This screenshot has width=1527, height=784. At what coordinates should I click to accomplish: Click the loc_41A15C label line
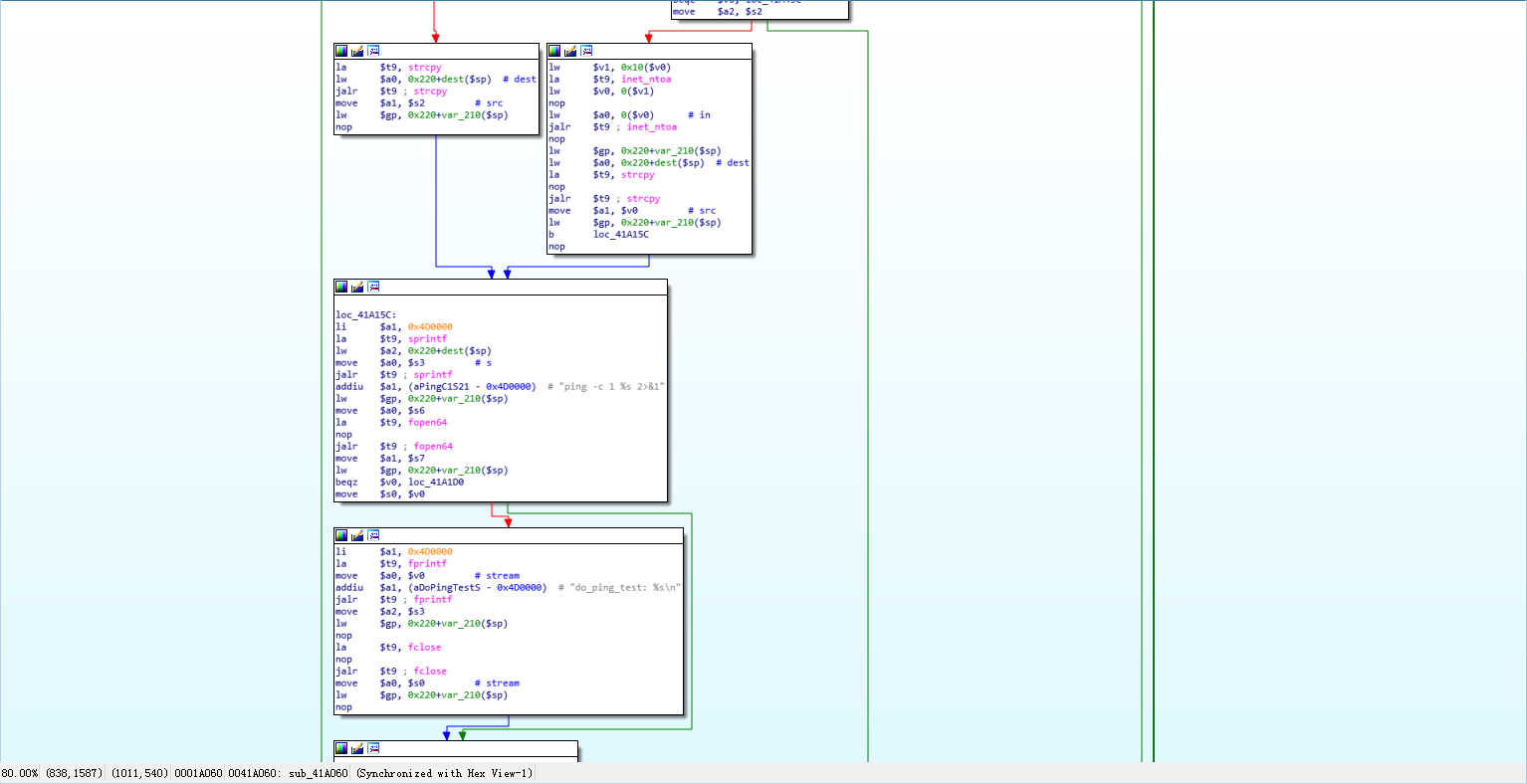tap(365, 315)
